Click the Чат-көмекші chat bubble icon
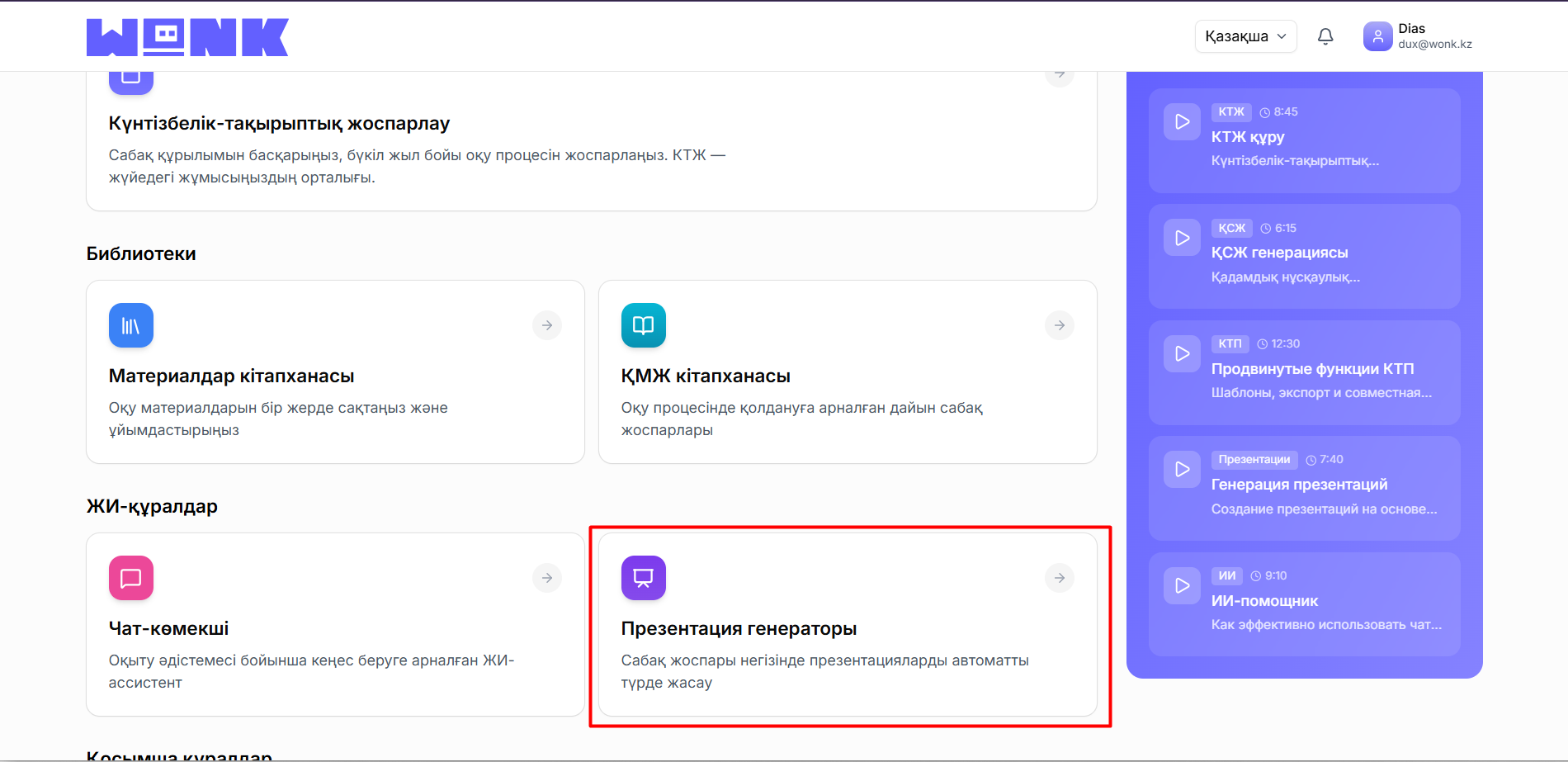This screenshot has width=1568, height=762. (130, 578)
